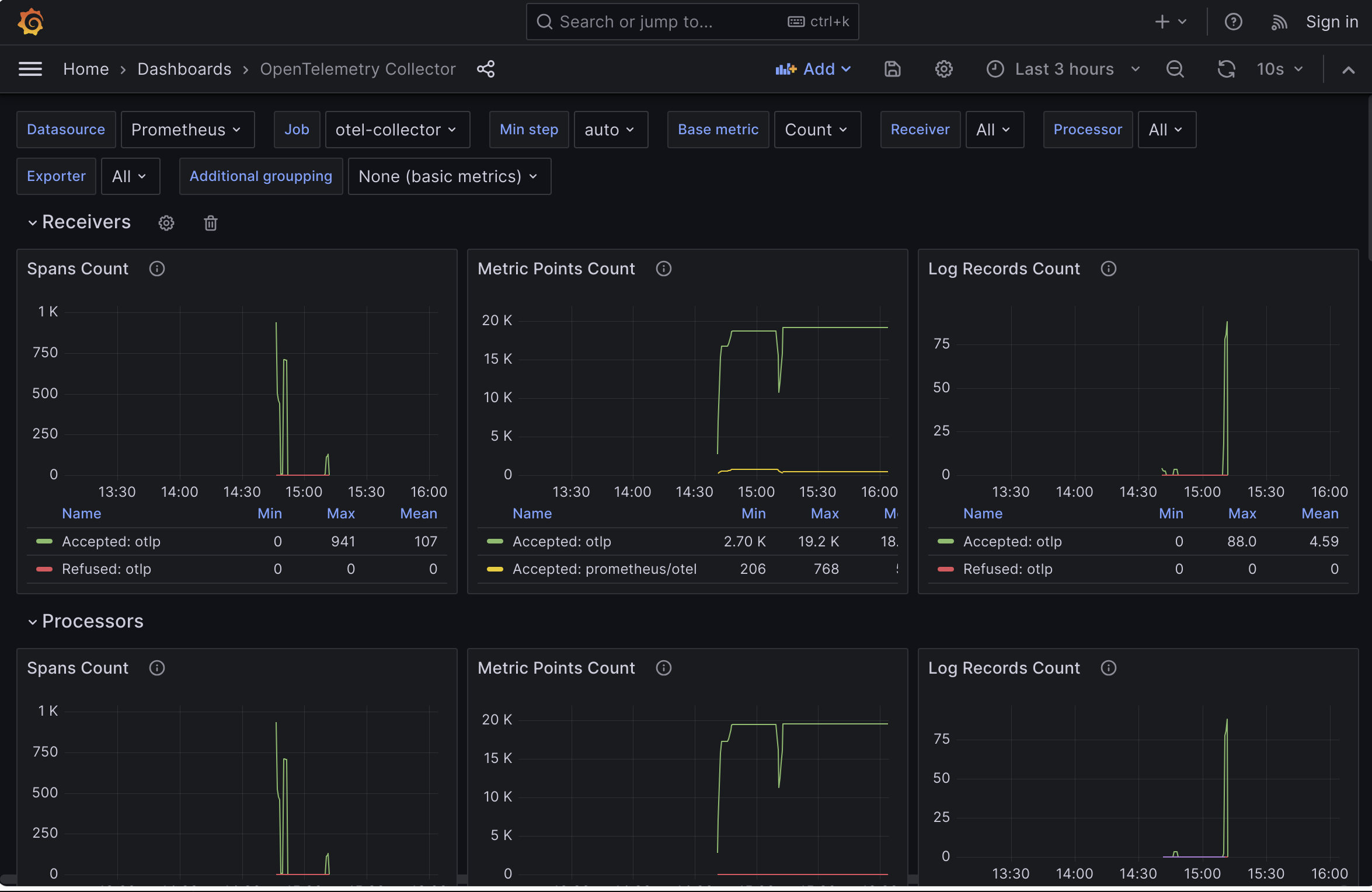Toggle Accepted: otlp series in Spans Count legend
This screenshot has width=1372, height=892.
pyautogui.click(x=111, y=542)
